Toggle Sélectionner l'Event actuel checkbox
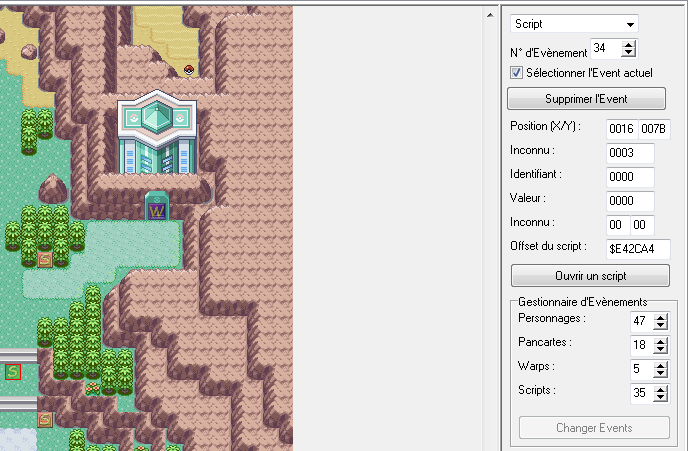 (516, 73)
